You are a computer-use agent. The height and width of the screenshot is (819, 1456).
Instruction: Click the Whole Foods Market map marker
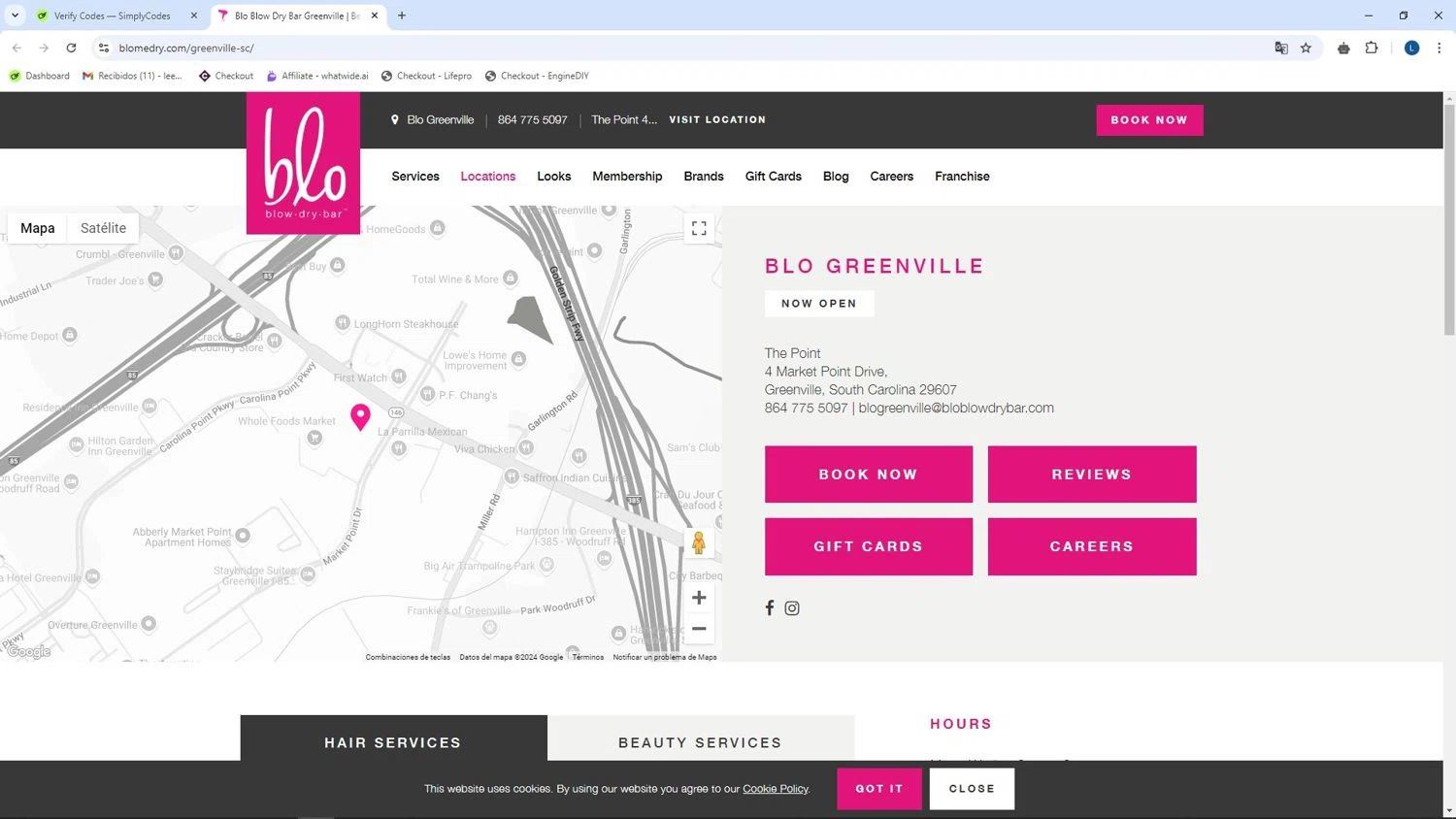coord(314,438)
